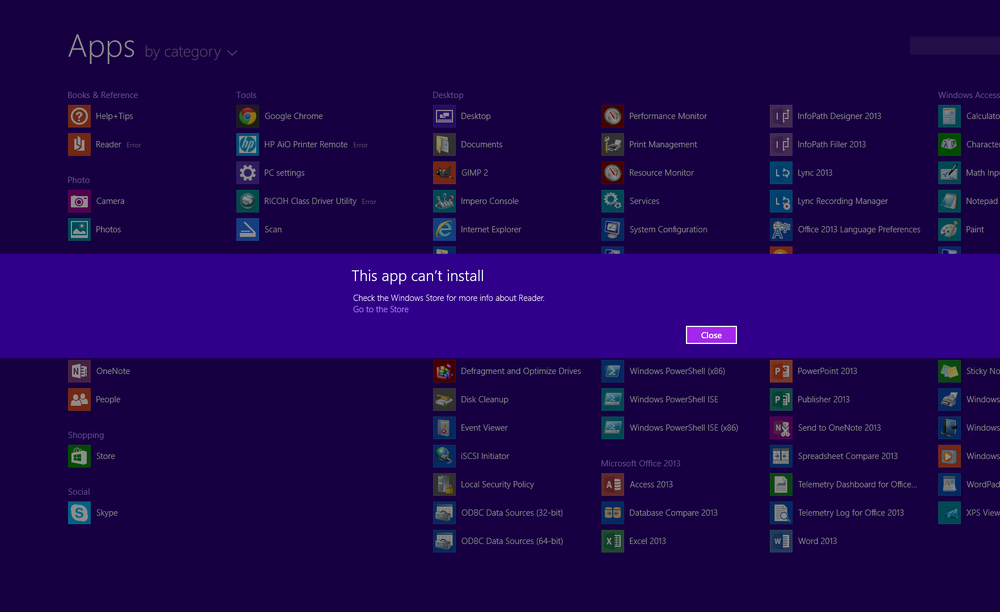Open RICOH Class Driver Utility icon

[247, 201]
